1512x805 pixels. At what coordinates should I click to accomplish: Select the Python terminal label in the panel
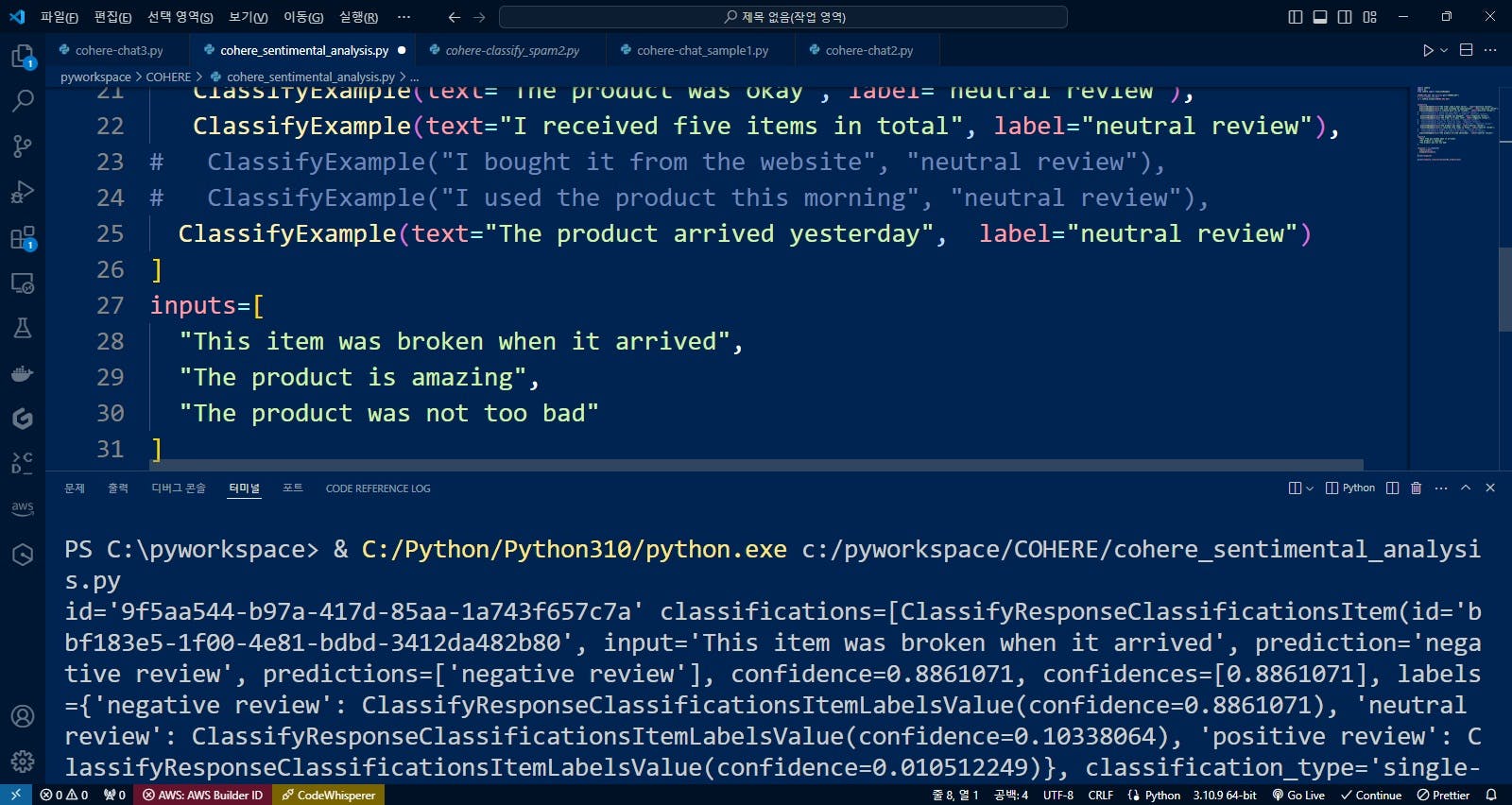[x=1350, y=488]
